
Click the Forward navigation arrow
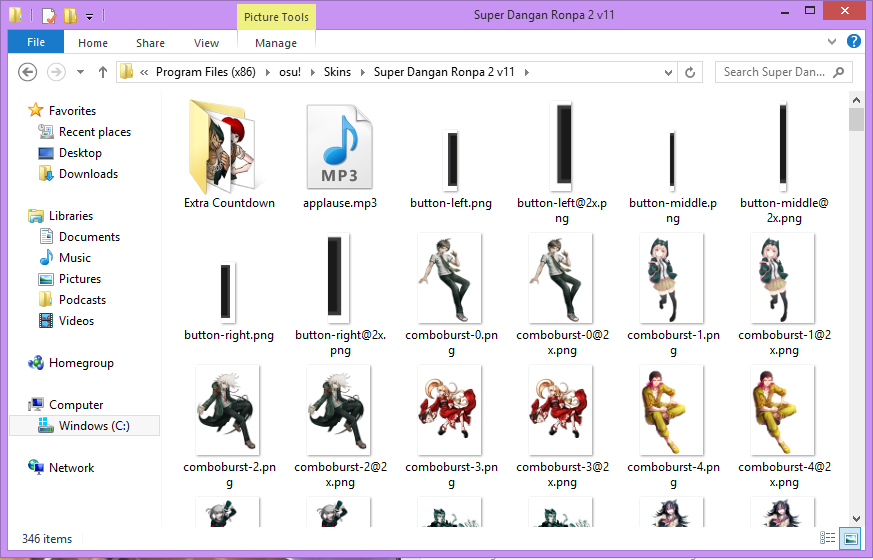point(56,72)
